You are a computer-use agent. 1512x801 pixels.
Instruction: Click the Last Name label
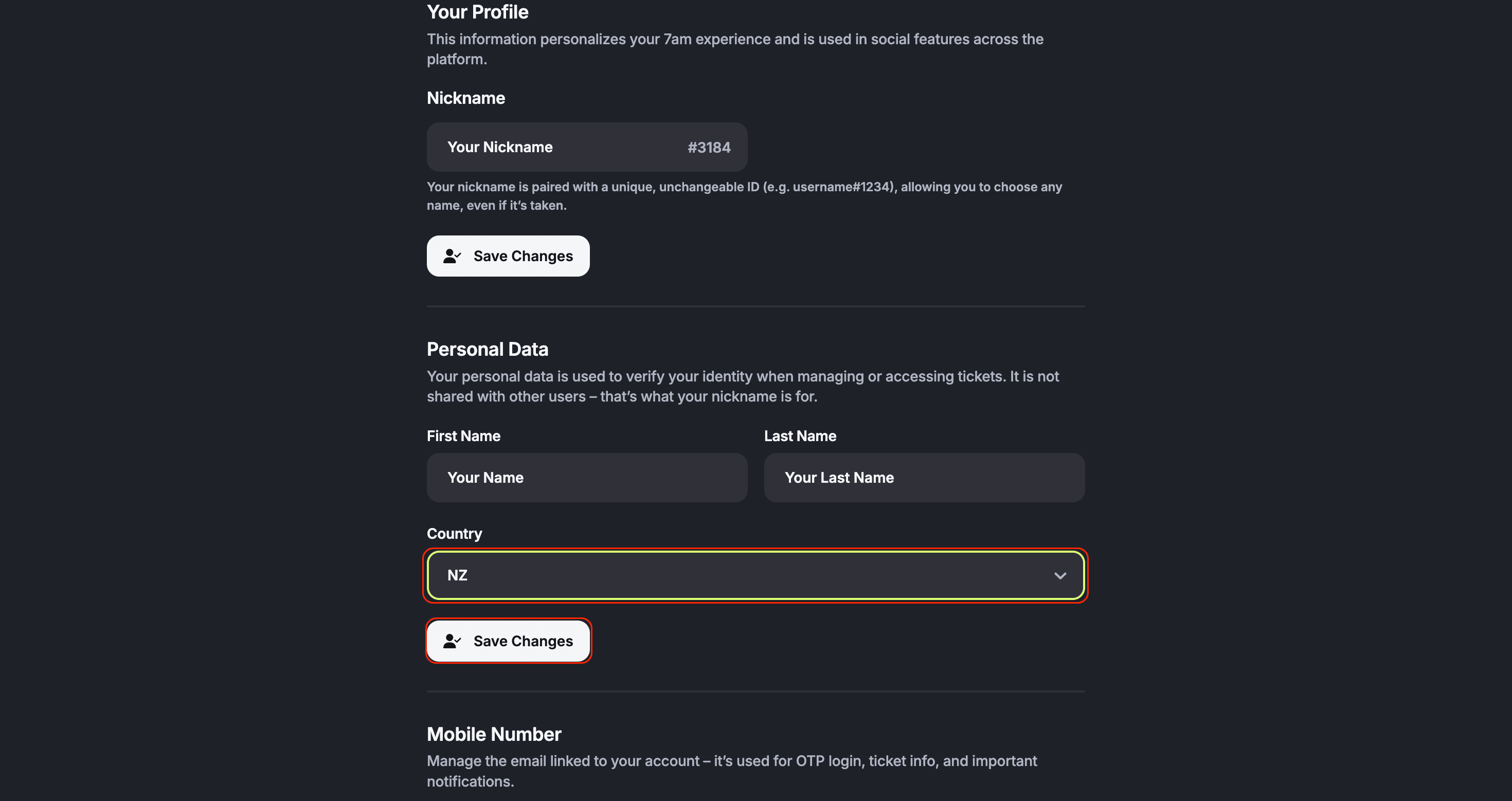799,436
